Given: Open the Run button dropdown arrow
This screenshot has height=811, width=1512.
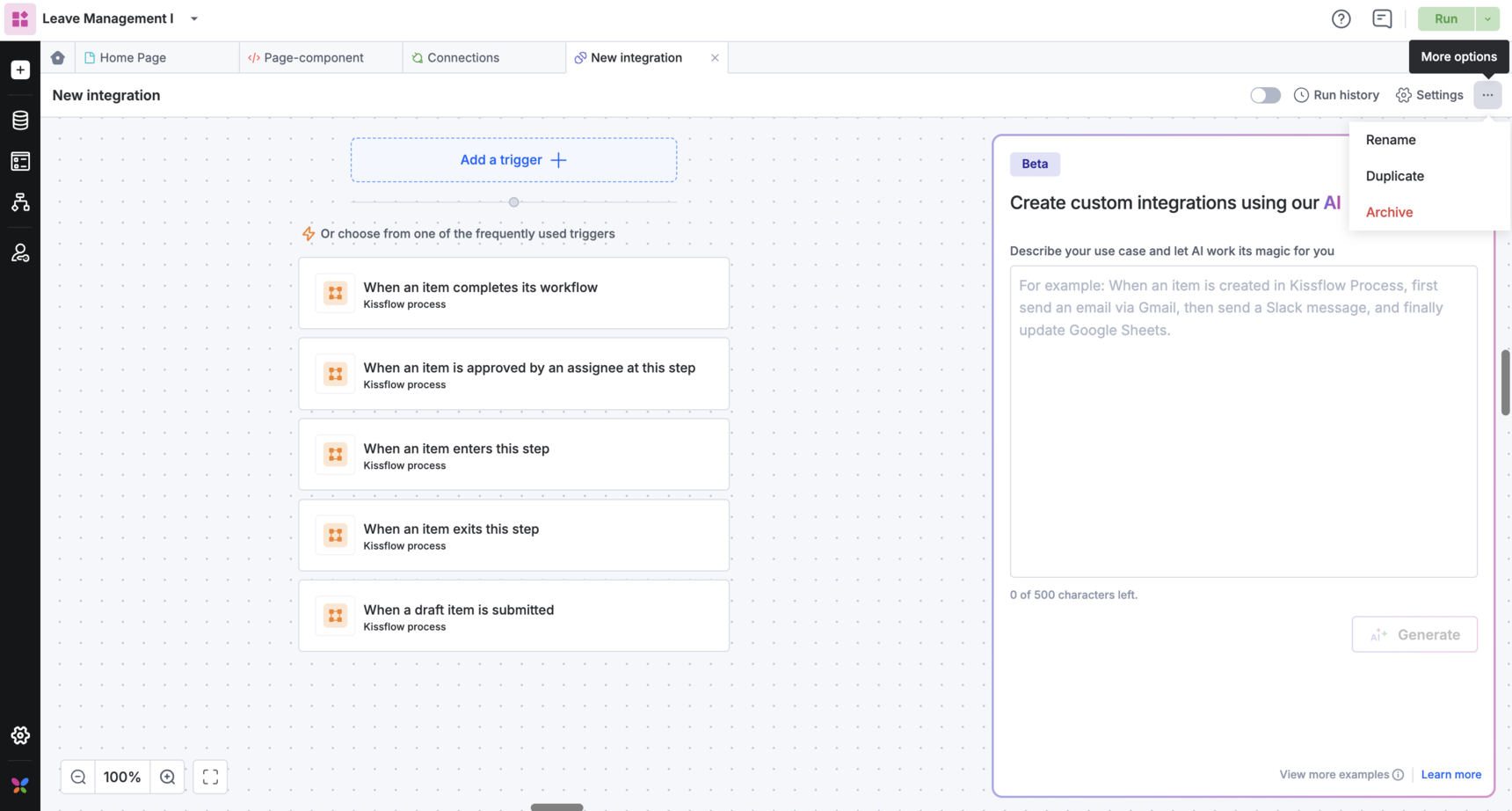Looking at the screenshot, I should point(1487,18).
